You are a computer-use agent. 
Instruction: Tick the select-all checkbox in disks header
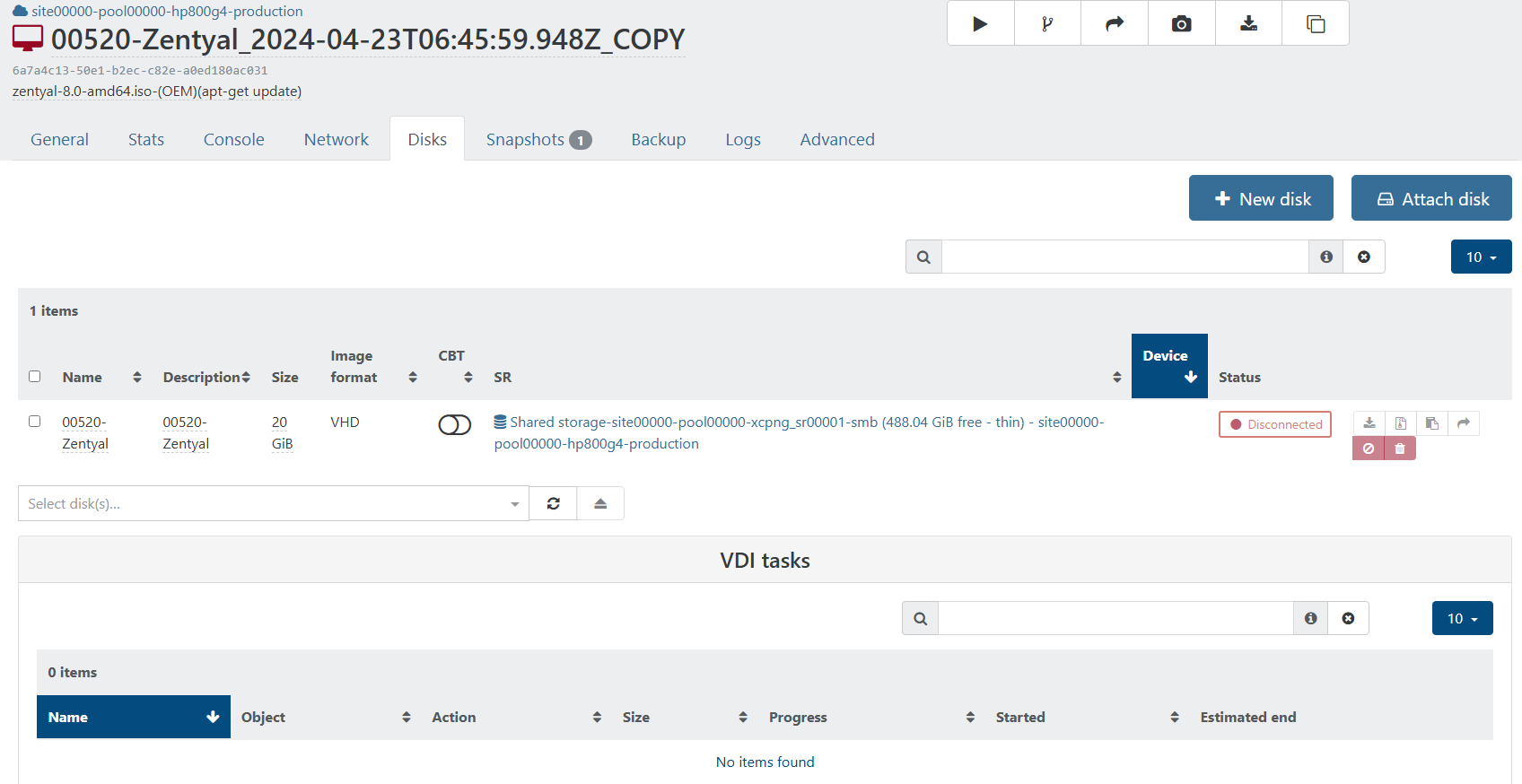35,376
